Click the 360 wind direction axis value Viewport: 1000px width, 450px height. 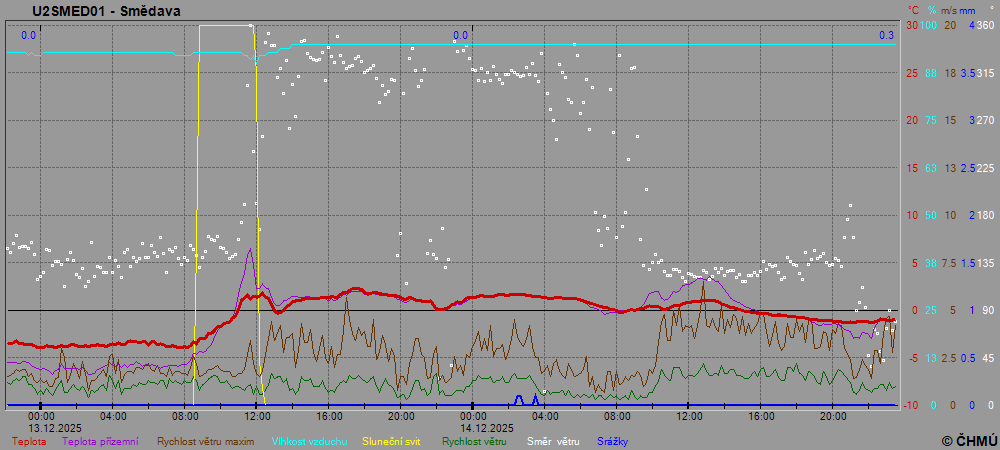click(x=985, y=25)
